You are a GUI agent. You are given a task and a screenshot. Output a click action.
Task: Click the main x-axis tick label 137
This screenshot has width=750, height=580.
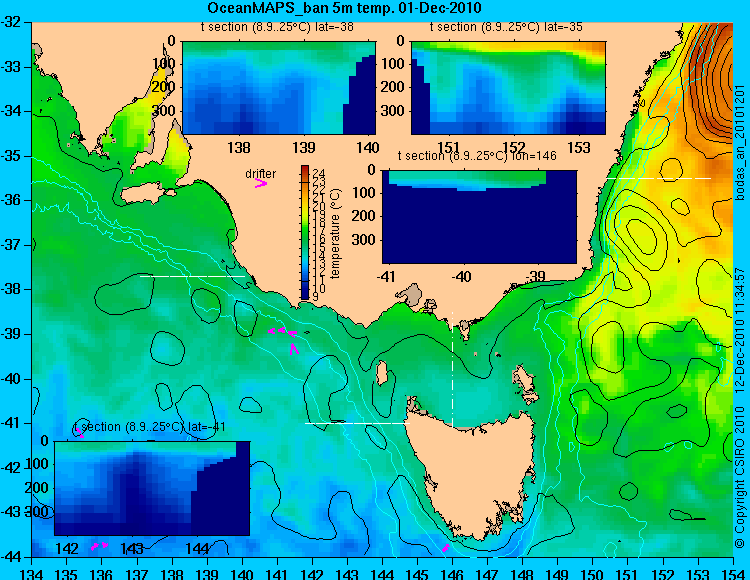[x=137, y=574]
